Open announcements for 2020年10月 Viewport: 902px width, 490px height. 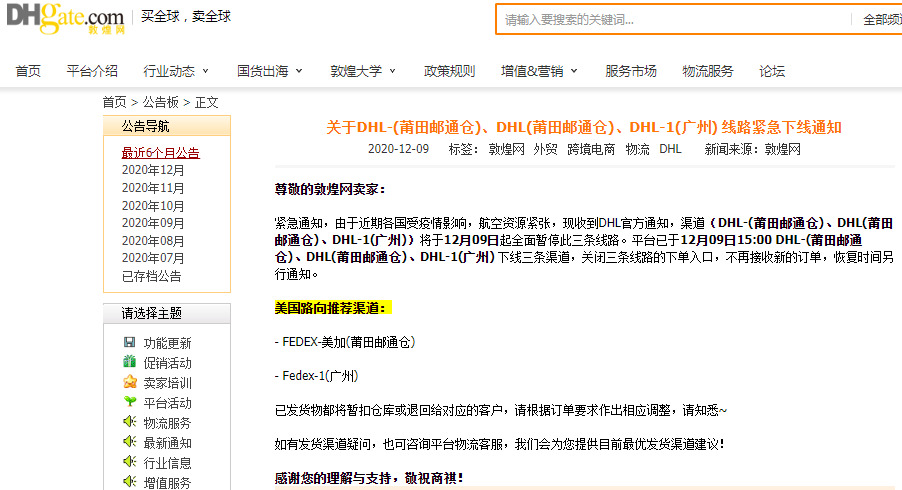pos(153,206)
